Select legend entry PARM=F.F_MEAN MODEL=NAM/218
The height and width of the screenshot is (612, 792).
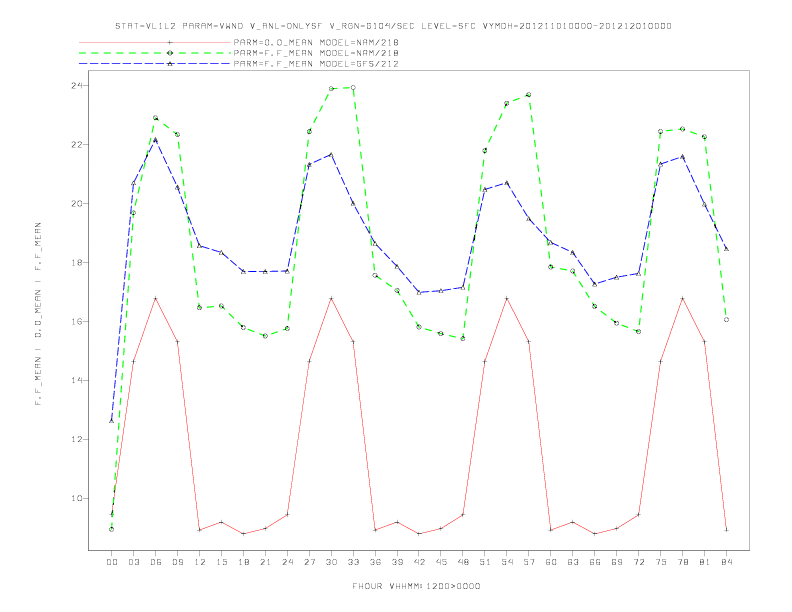click(x=316, y=53)
